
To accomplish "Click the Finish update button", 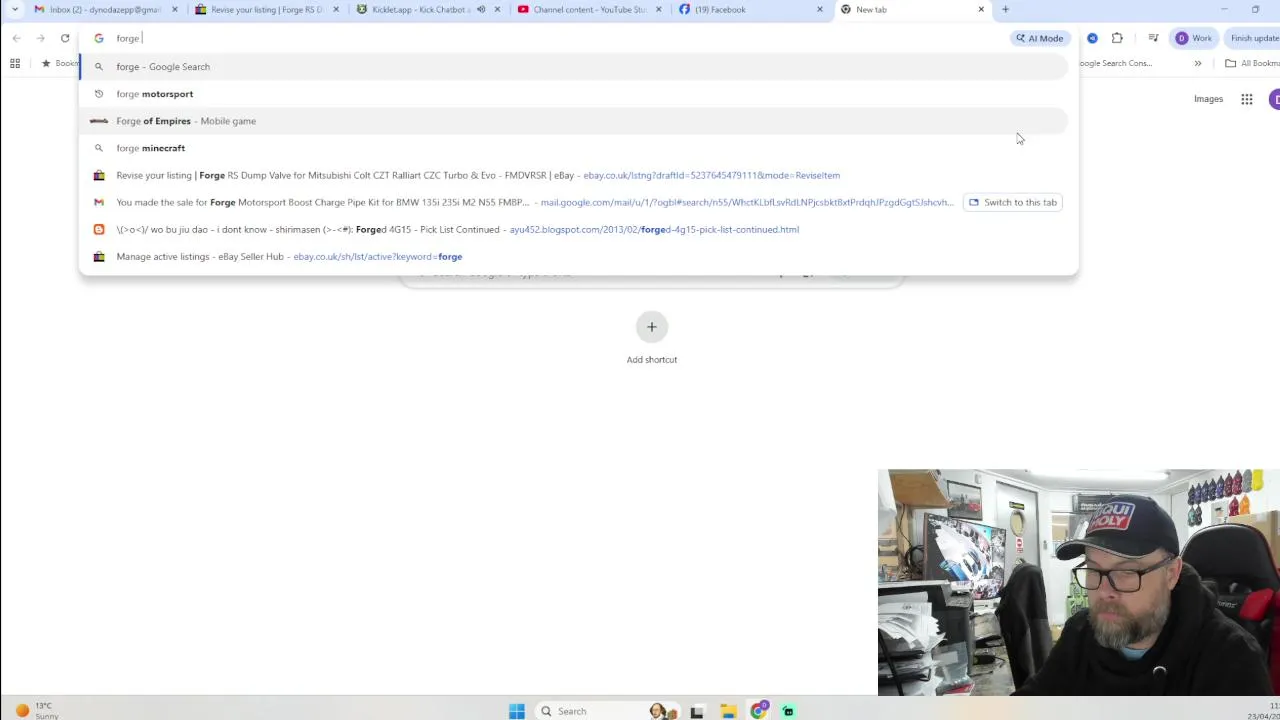I will (x=1254, y=38).
